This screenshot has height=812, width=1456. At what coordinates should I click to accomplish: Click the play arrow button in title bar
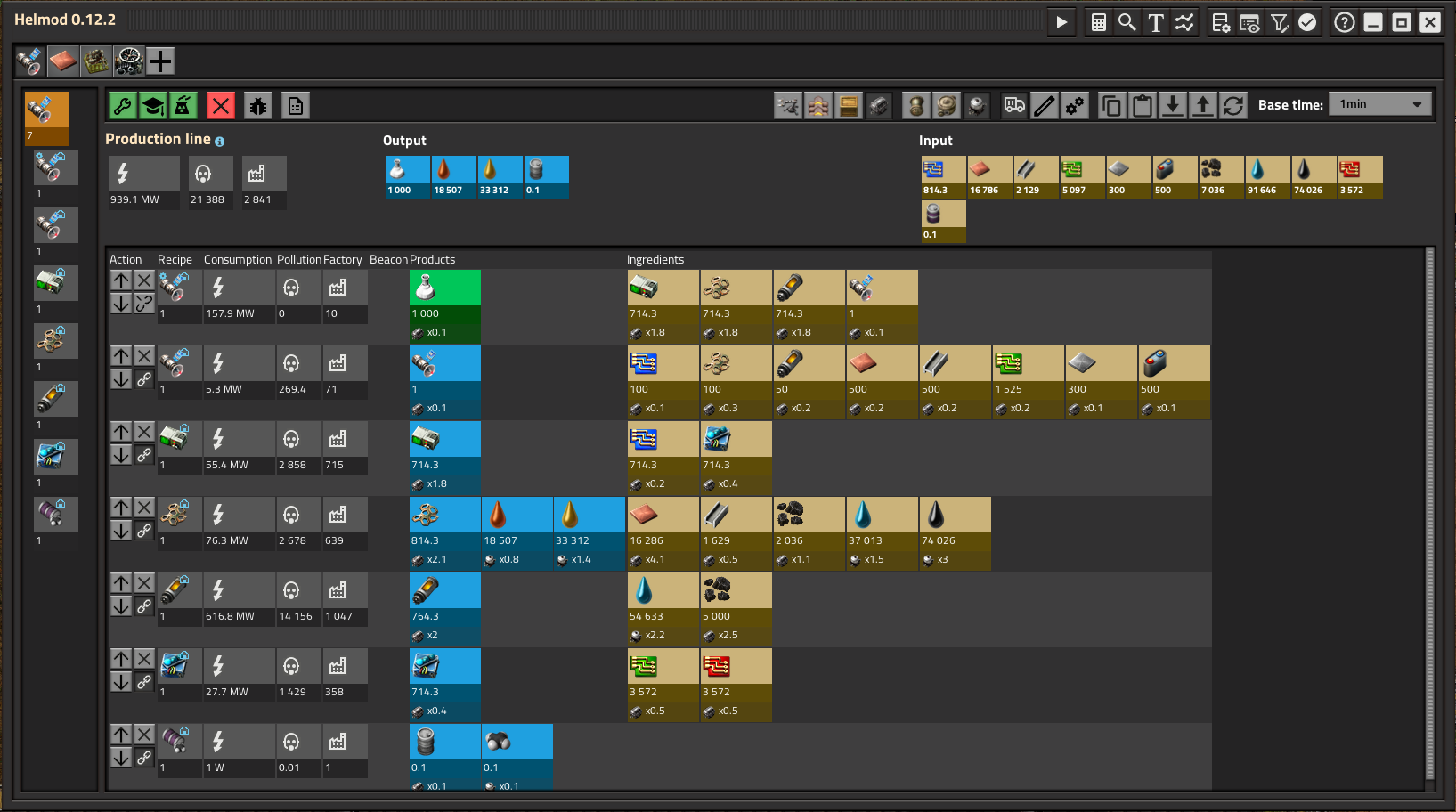pyautogui.click(x=1061, y=22)
